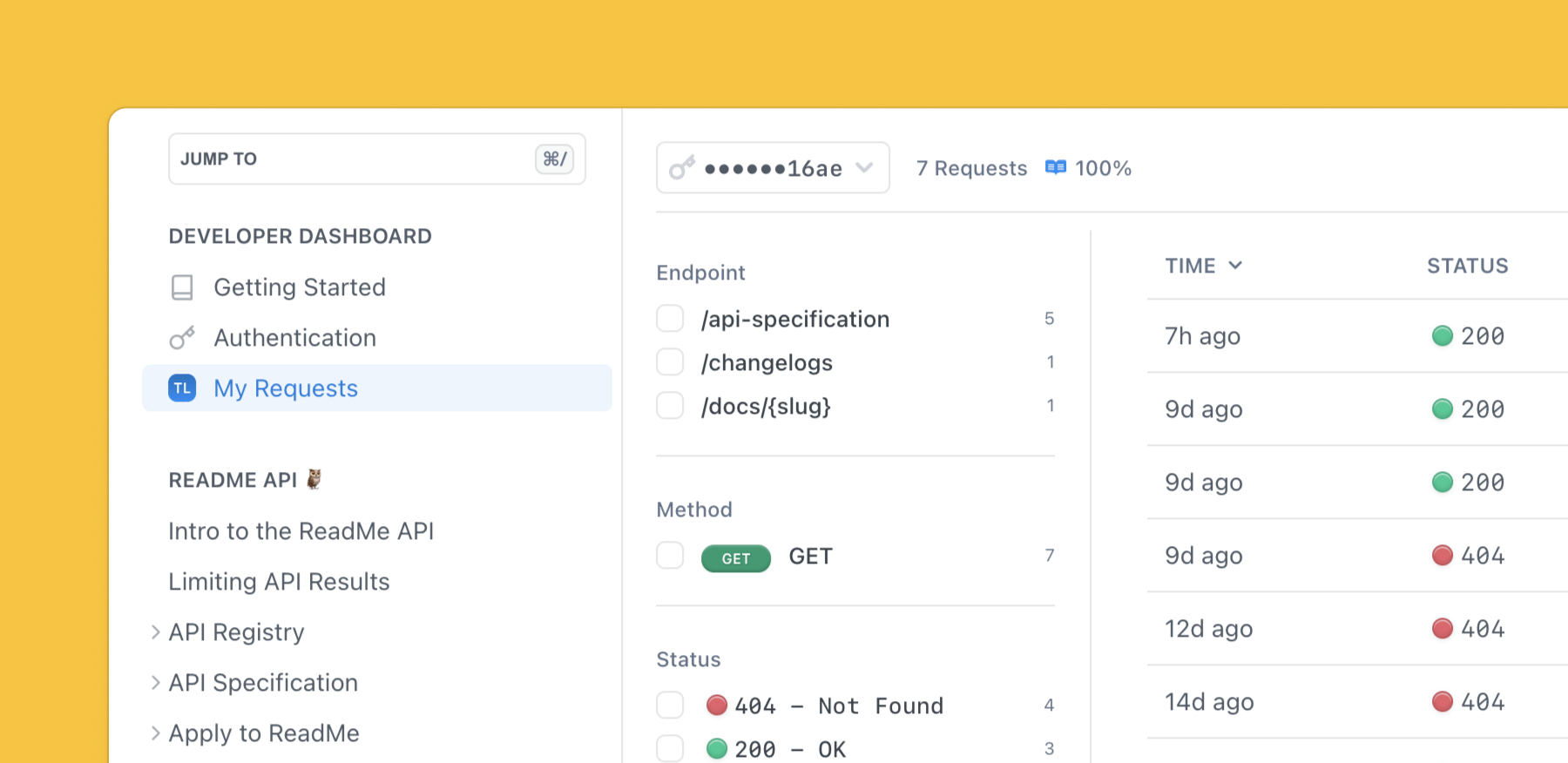Click the owl emoji next to README API
The height and width of the screenshot is (763, 1568).
[314, 479]
